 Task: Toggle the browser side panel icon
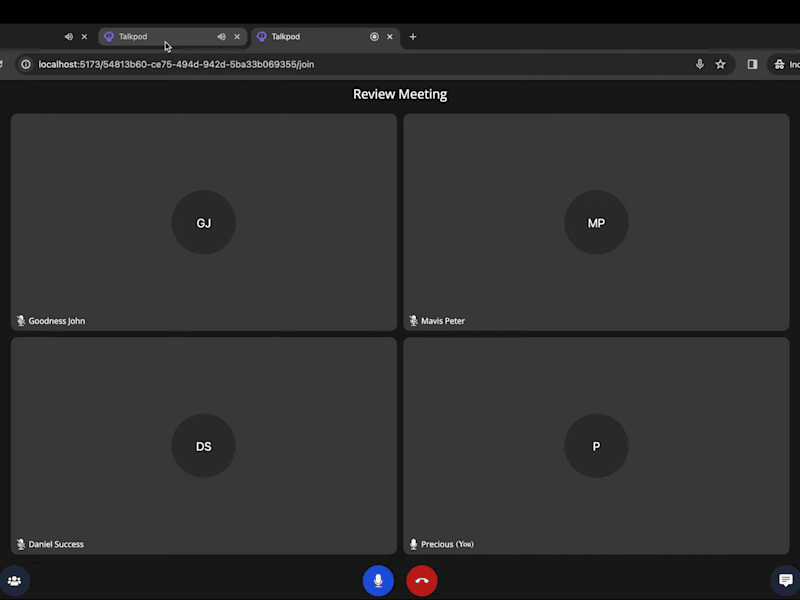tap(752, 64)
